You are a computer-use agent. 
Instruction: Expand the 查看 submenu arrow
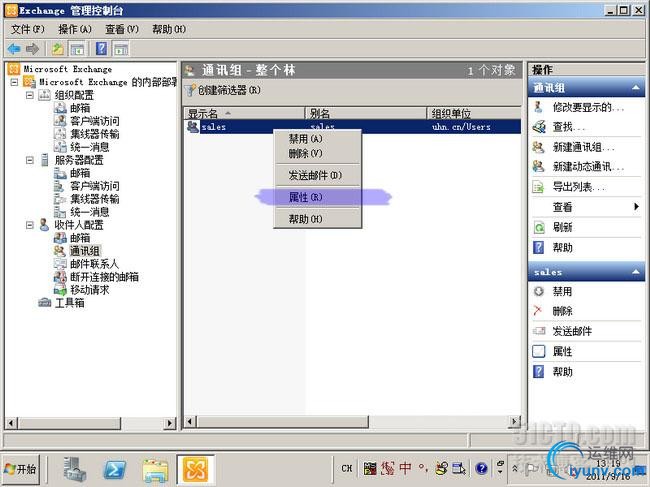point(636,206)
